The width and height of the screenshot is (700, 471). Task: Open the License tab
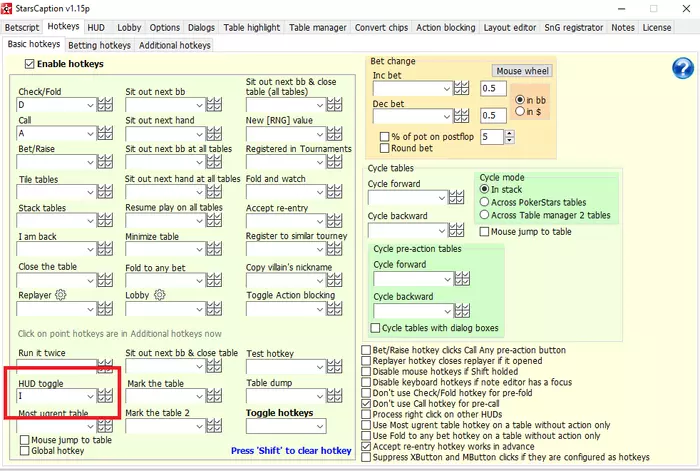(x=657, y=28)
